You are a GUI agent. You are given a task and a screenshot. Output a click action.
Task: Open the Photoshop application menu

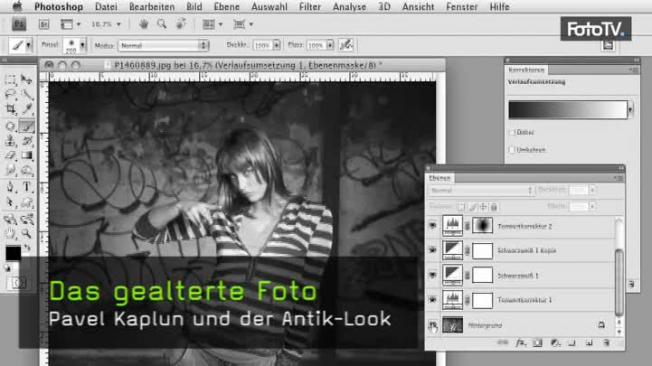tap(58, 7)
